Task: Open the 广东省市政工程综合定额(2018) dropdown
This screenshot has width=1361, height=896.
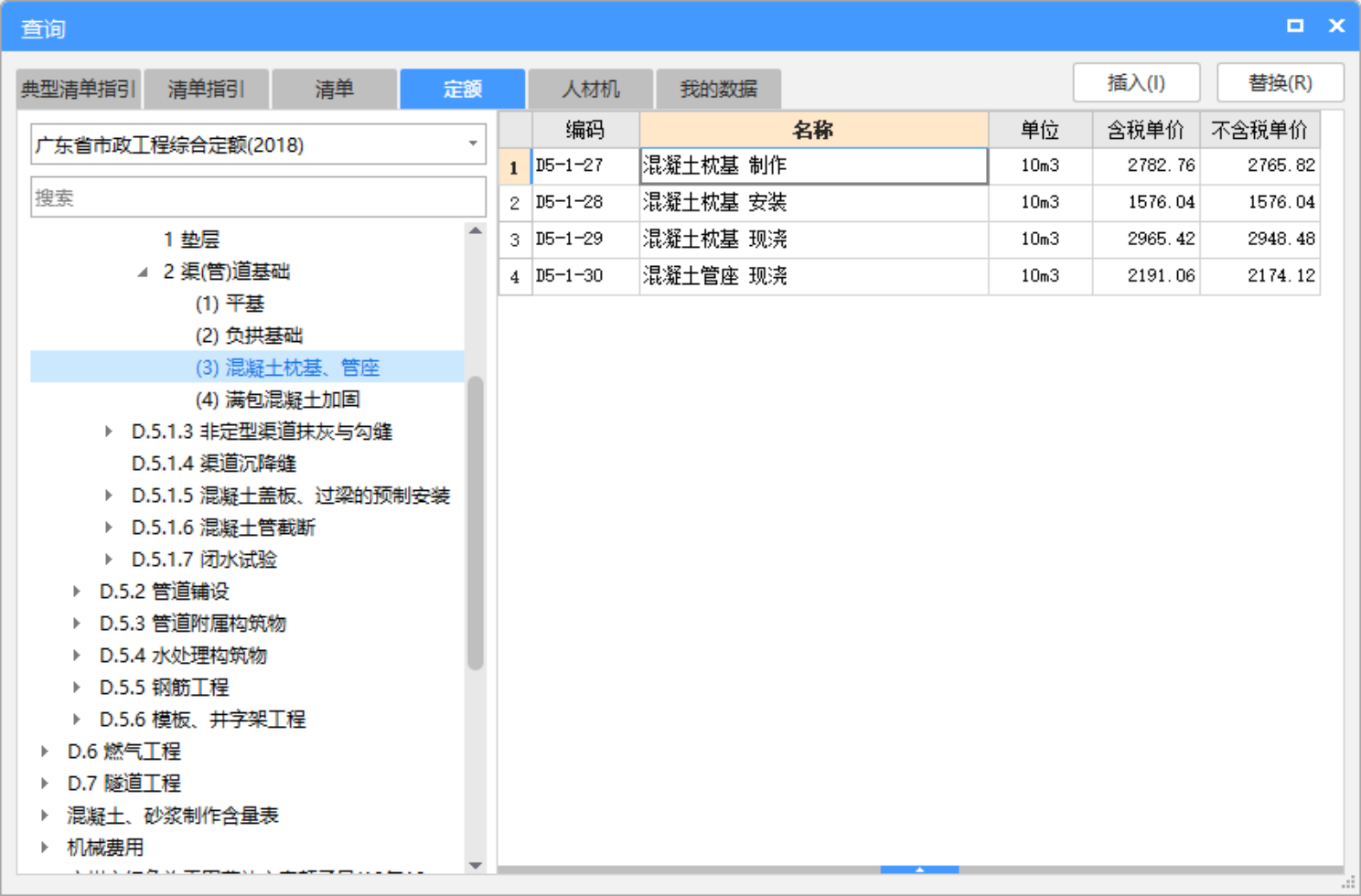Action: coord(258,144)
